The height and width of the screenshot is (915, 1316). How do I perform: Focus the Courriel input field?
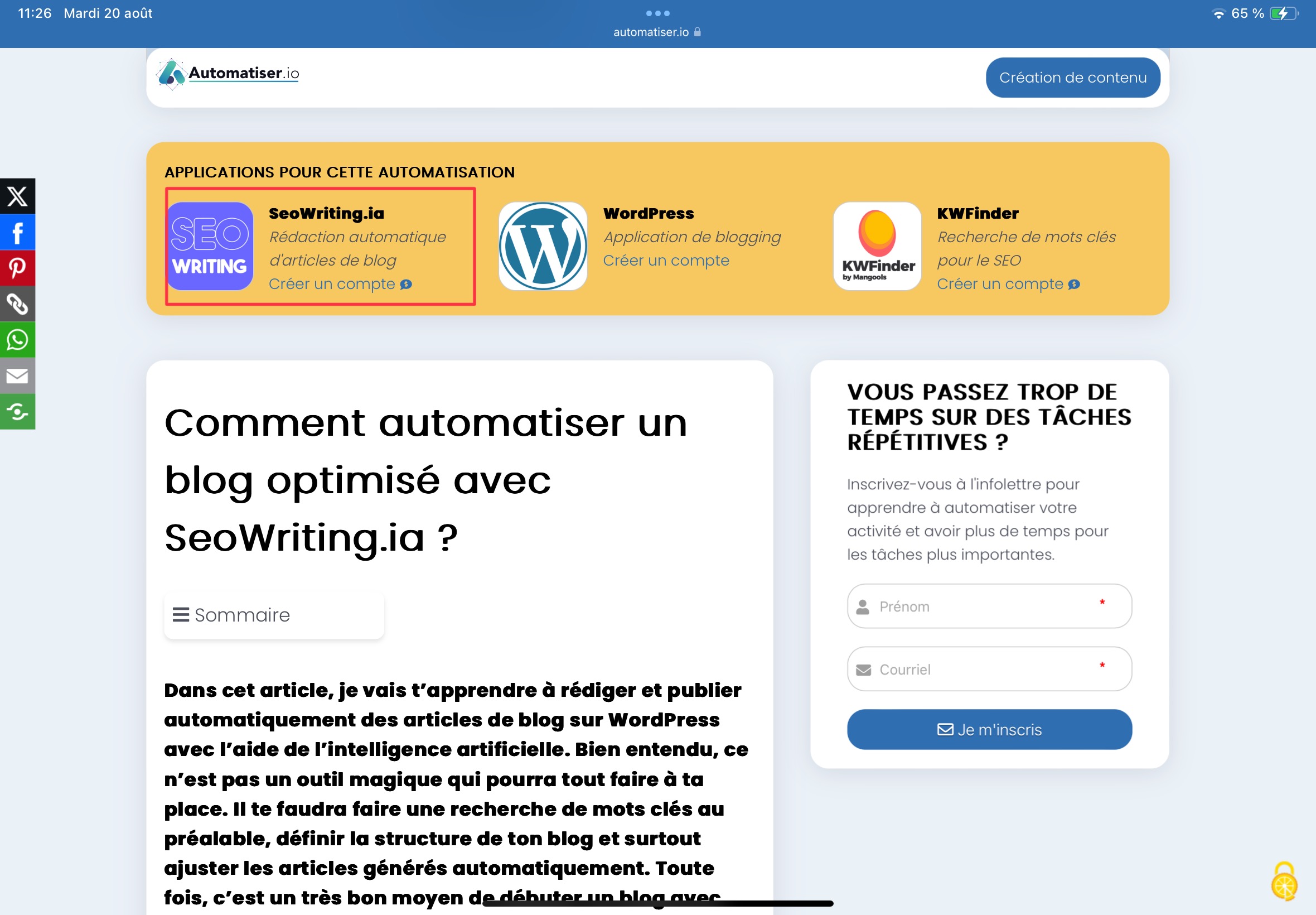[x=989, y=669]
